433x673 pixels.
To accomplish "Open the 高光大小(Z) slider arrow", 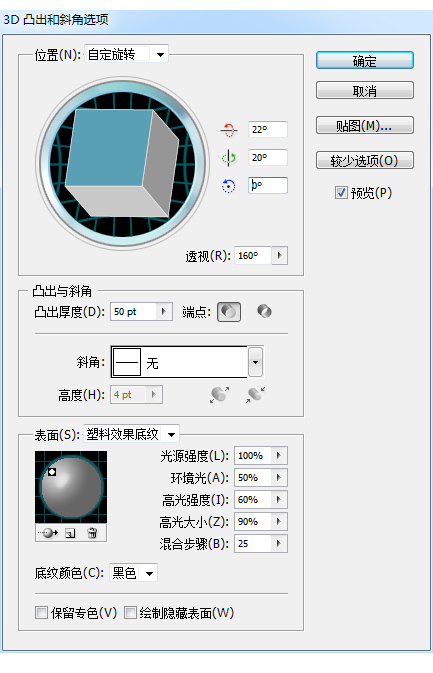I will [279, 521].
